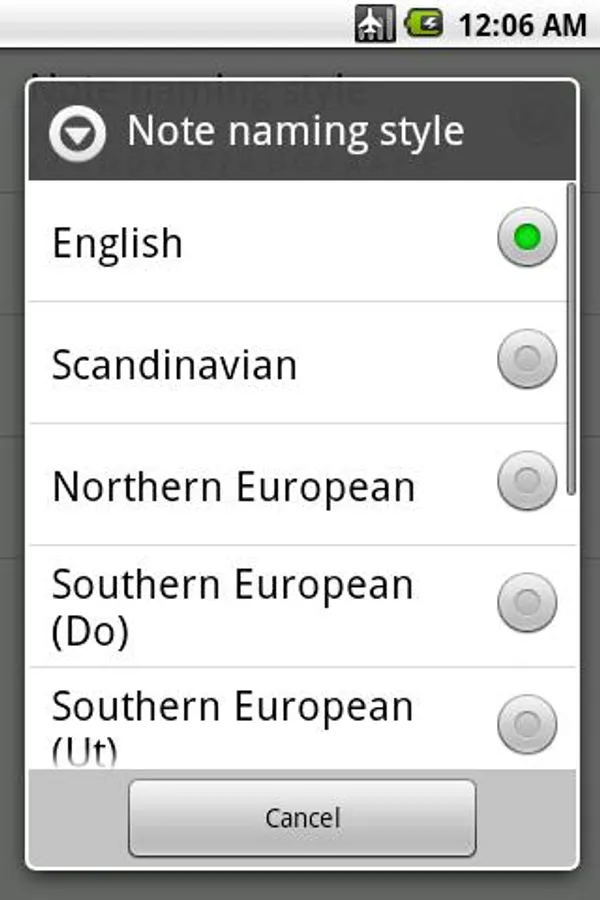This screenshot has width=600, height=900.
Task: Tap the battery charging icon
Action: (423, 23)
